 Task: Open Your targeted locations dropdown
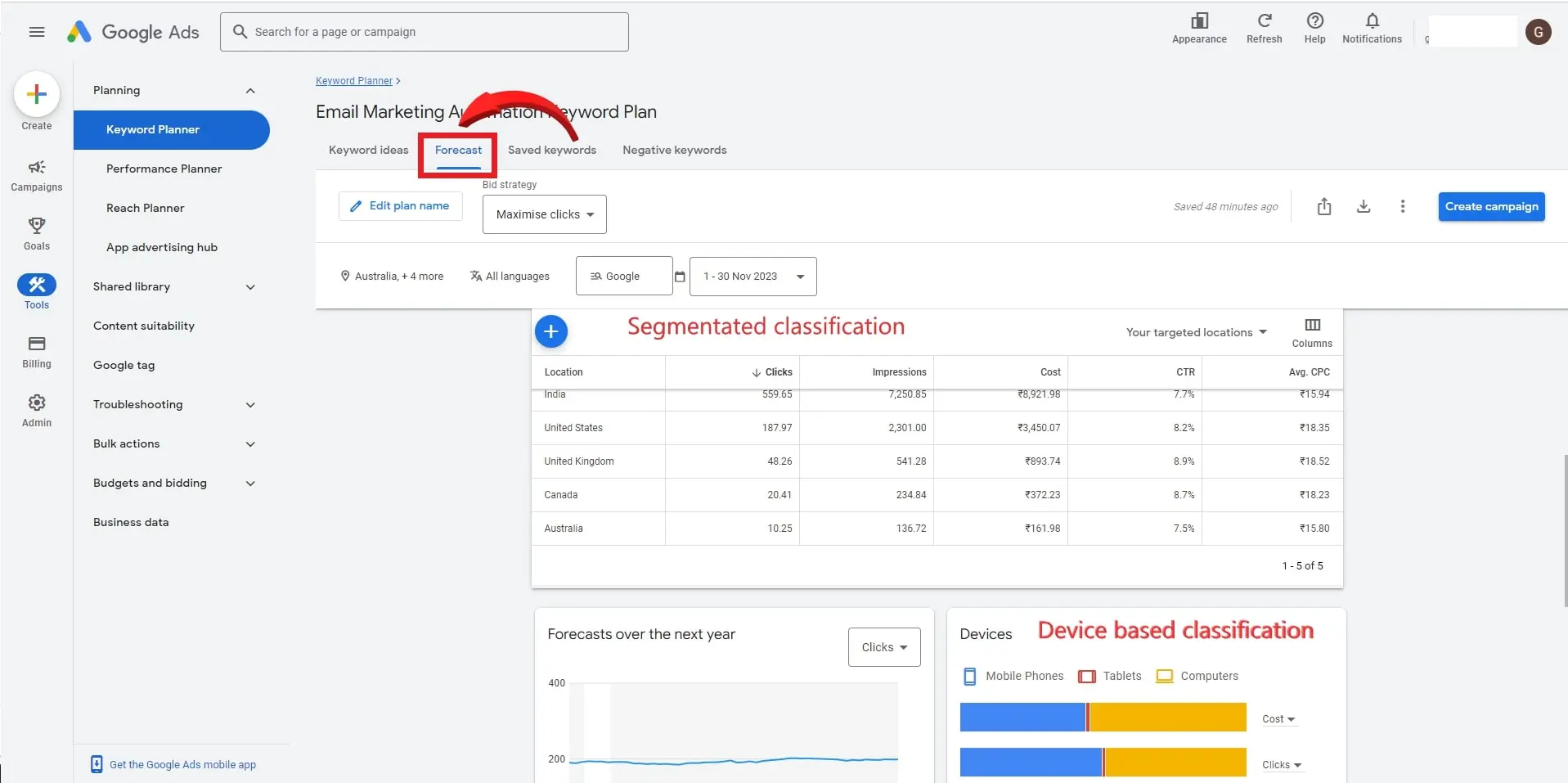click(x=1196, y=332)
